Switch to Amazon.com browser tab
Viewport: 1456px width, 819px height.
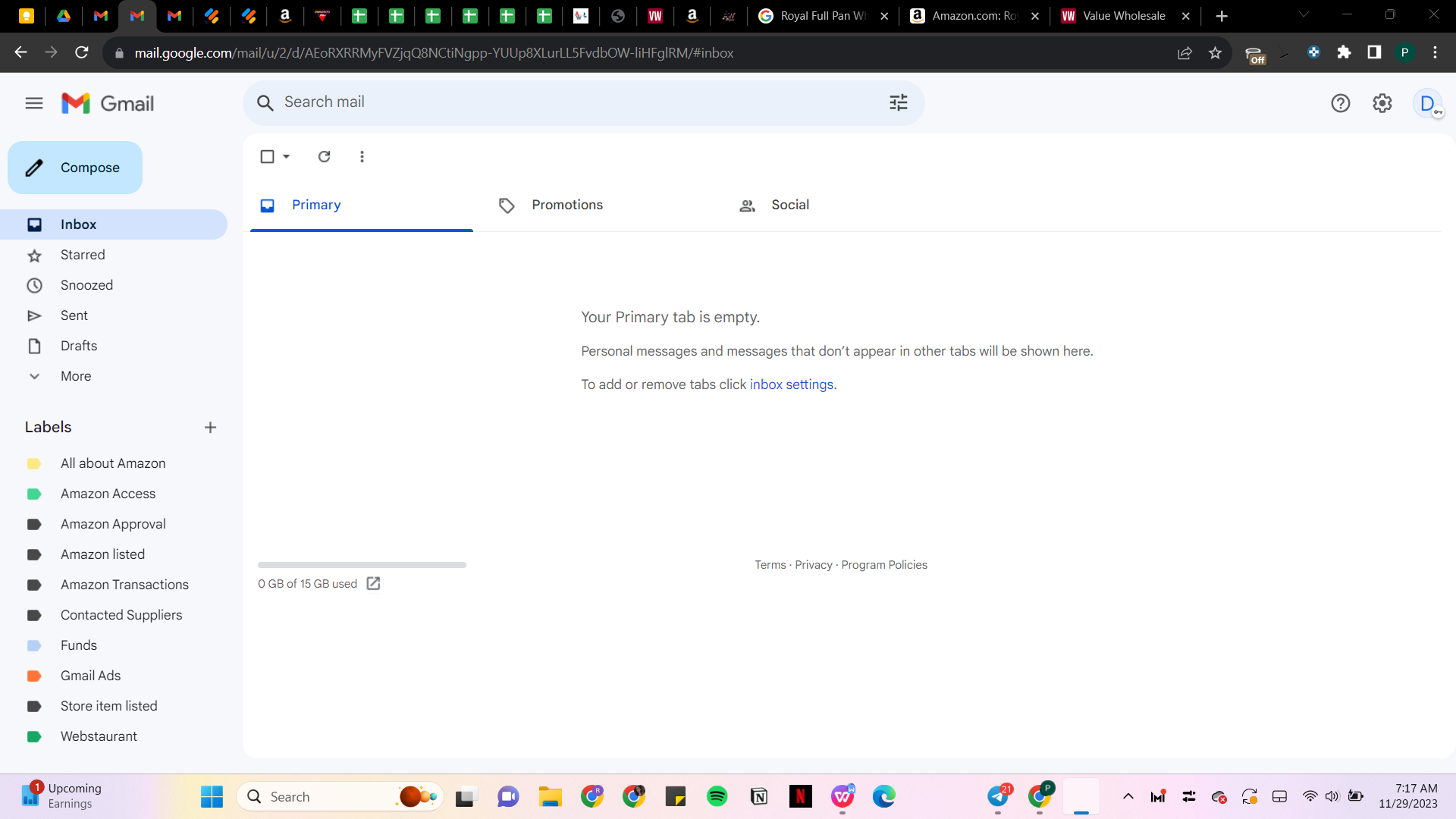tap(975, 16)
